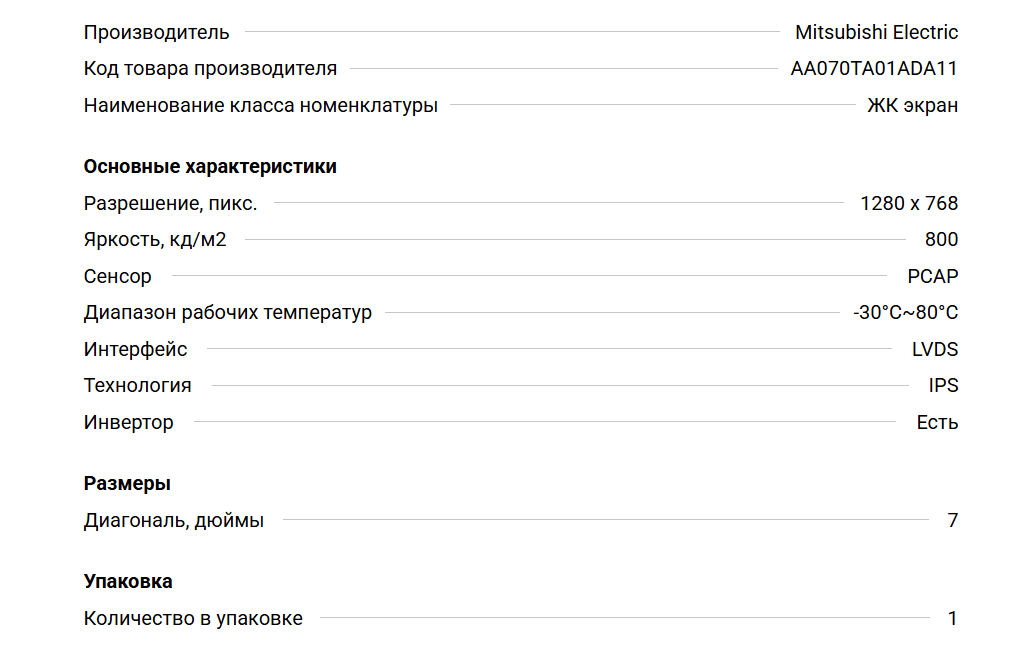Click the Диапазон рабочих температур label
Screen dimensions: 1031x657
(227, 313)
